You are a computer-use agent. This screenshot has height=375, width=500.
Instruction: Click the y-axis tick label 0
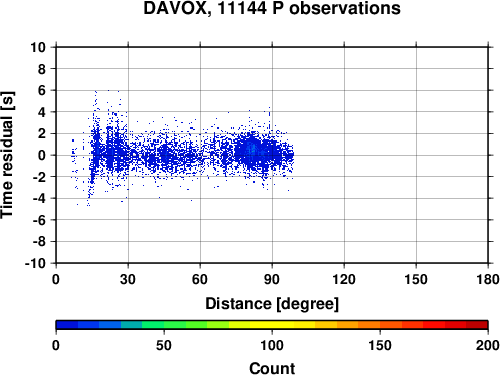click(x=42, y=155)
